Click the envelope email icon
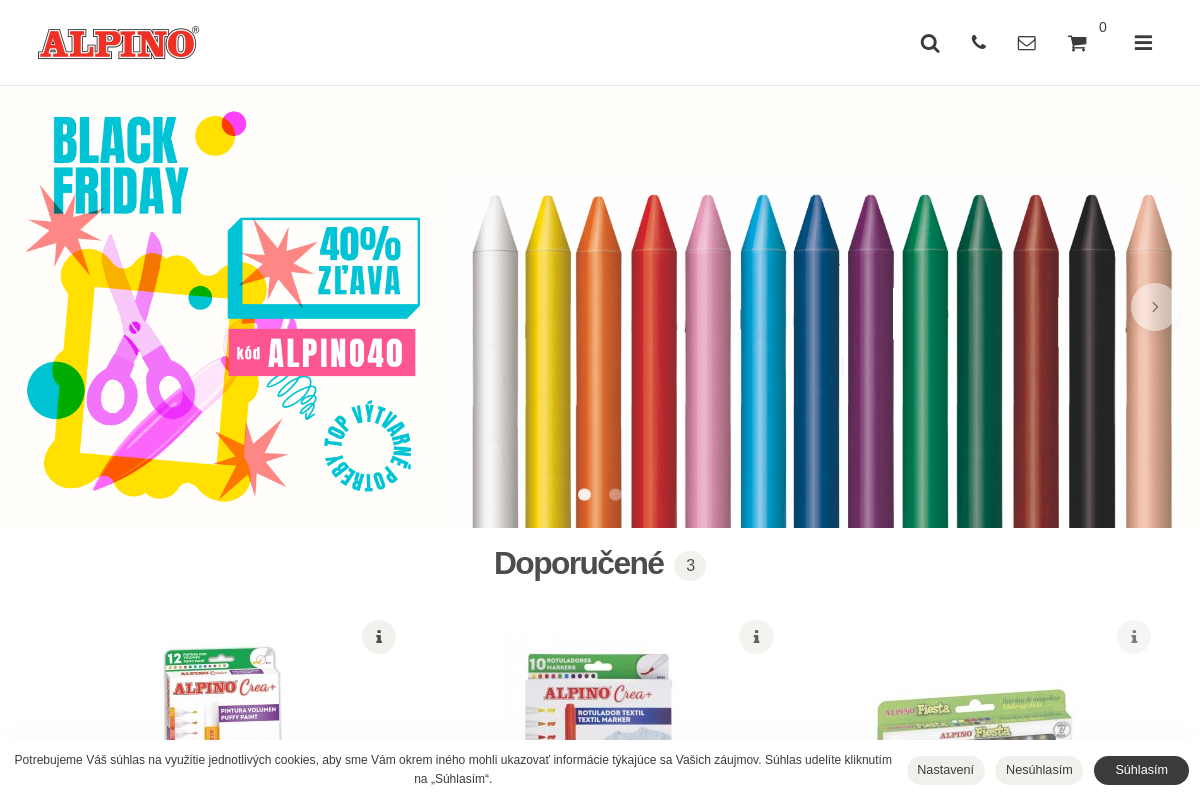The width and height of the screenshot is (1200, 800). pyautogui.click(x=1027, y=43)
